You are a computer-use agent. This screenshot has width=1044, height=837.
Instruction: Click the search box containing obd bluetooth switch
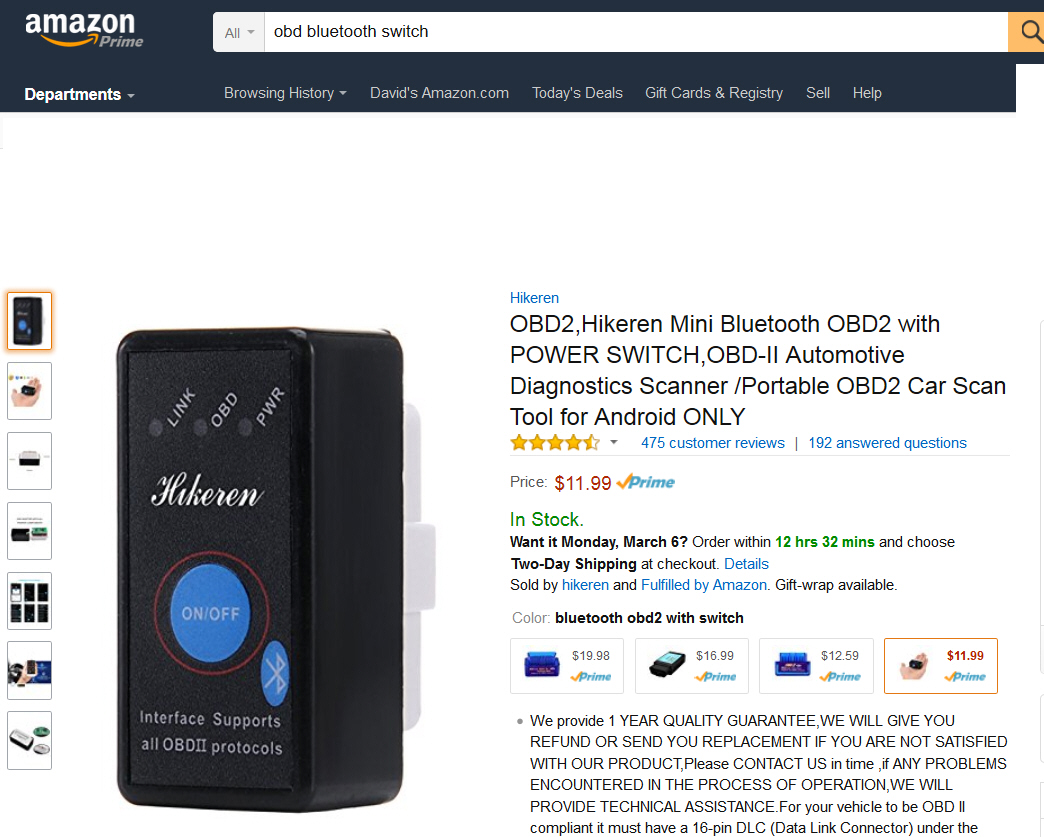click(x=636, y=32)
